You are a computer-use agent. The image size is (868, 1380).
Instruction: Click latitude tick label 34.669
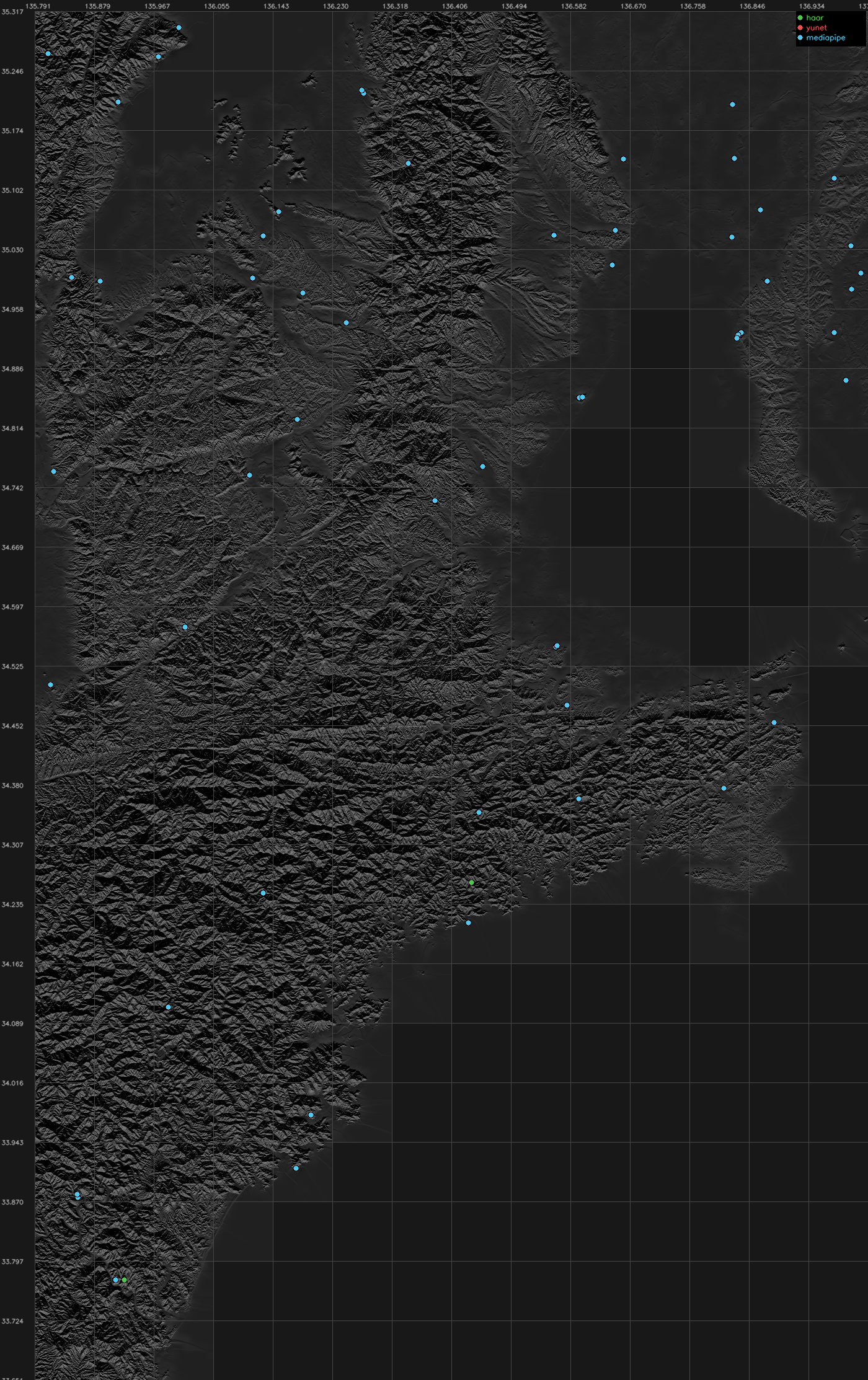pyautogui.click(x=12, y=547)
